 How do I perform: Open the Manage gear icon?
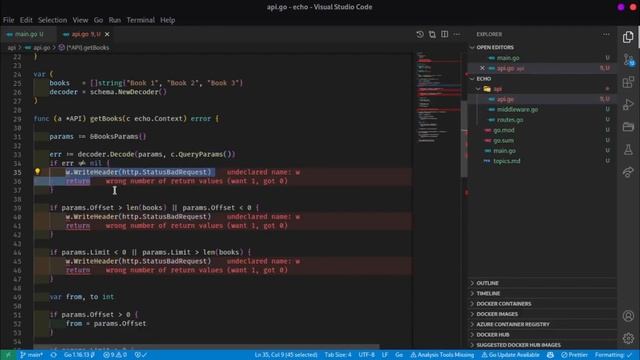[x=628, y=338]
